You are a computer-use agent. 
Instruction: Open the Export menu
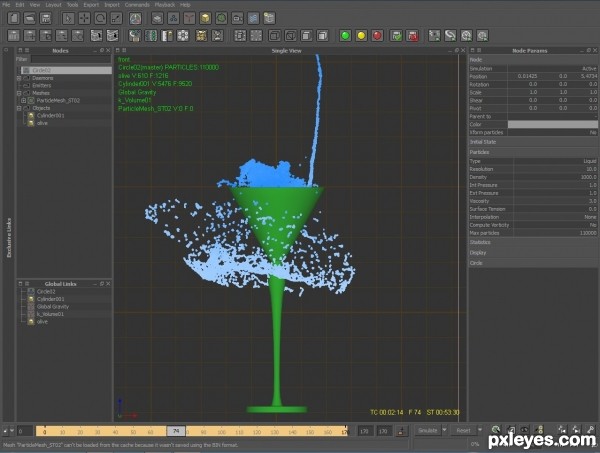(x=91, y=5)
